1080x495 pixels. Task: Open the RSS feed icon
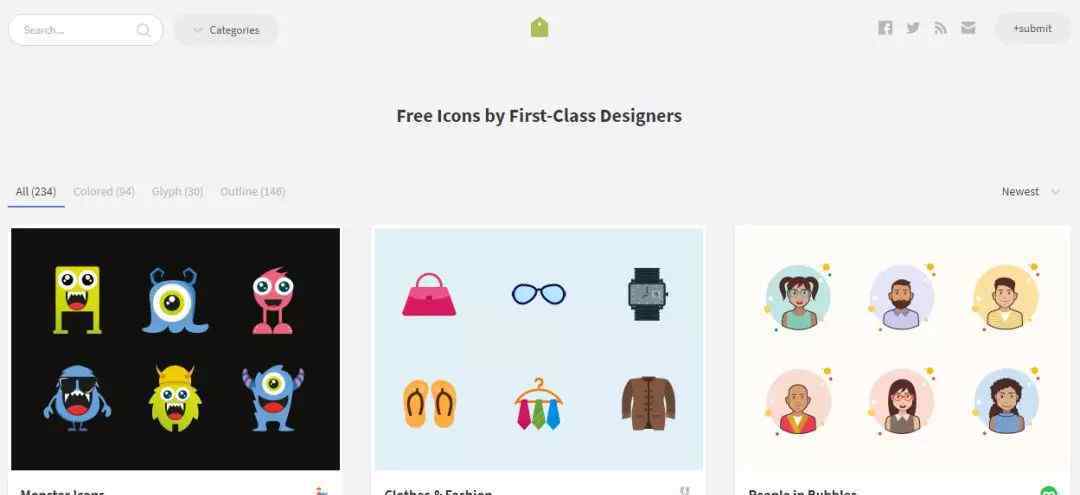[940, 28]
